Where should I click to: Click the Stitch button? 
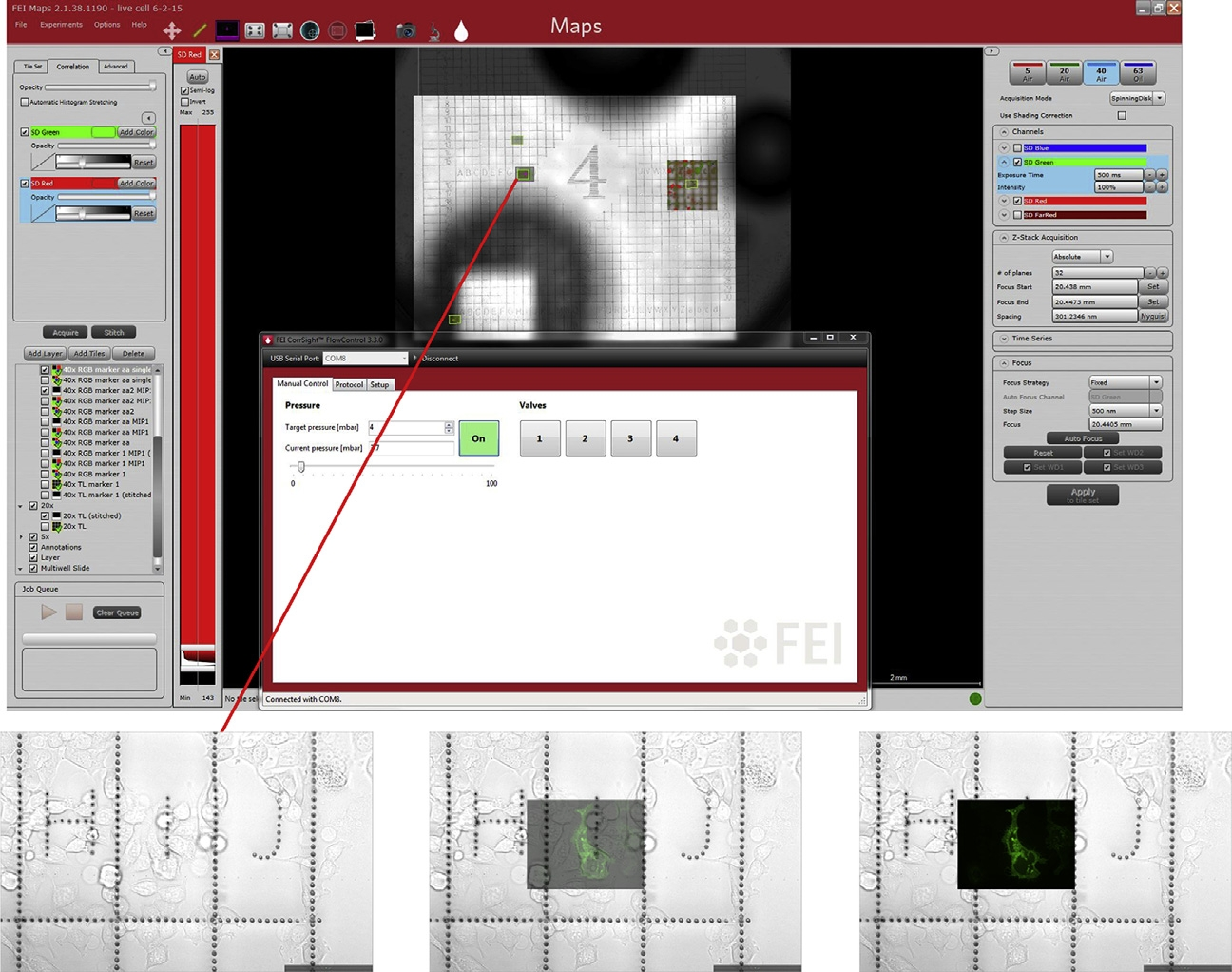point(114,333)
